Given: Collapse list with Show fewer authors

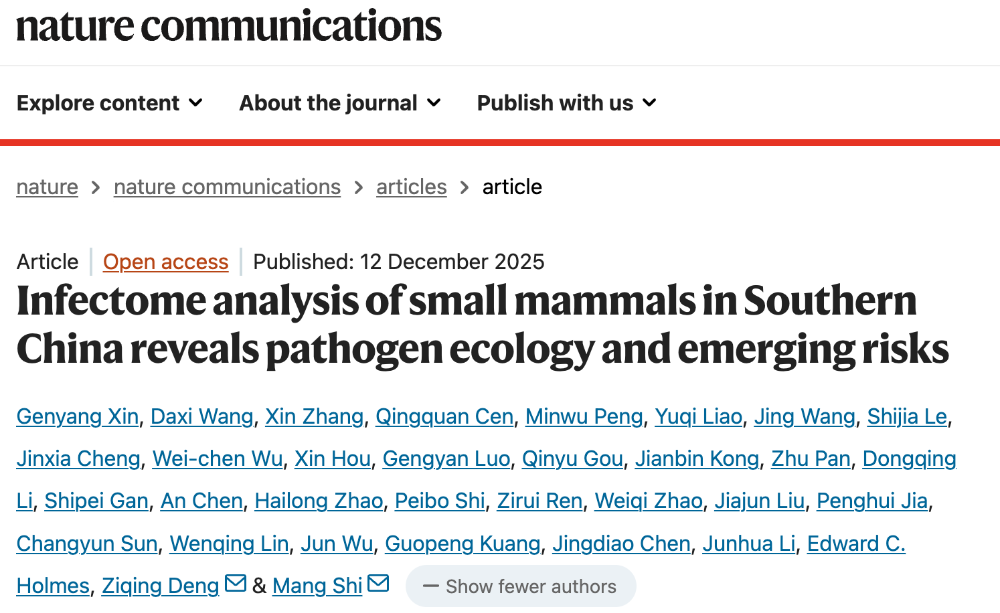Looking at the screenshot, I should (520, 587).
